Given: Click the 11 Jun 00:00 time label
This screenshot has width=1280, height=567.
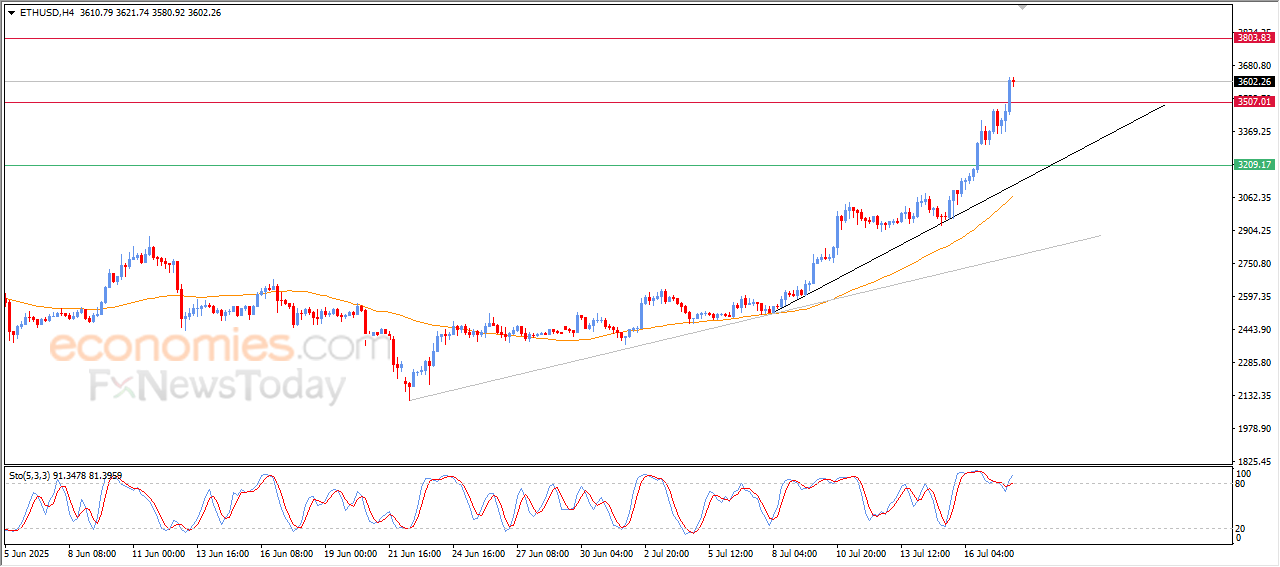Looking at the screenshot, I should click(158, 552).
